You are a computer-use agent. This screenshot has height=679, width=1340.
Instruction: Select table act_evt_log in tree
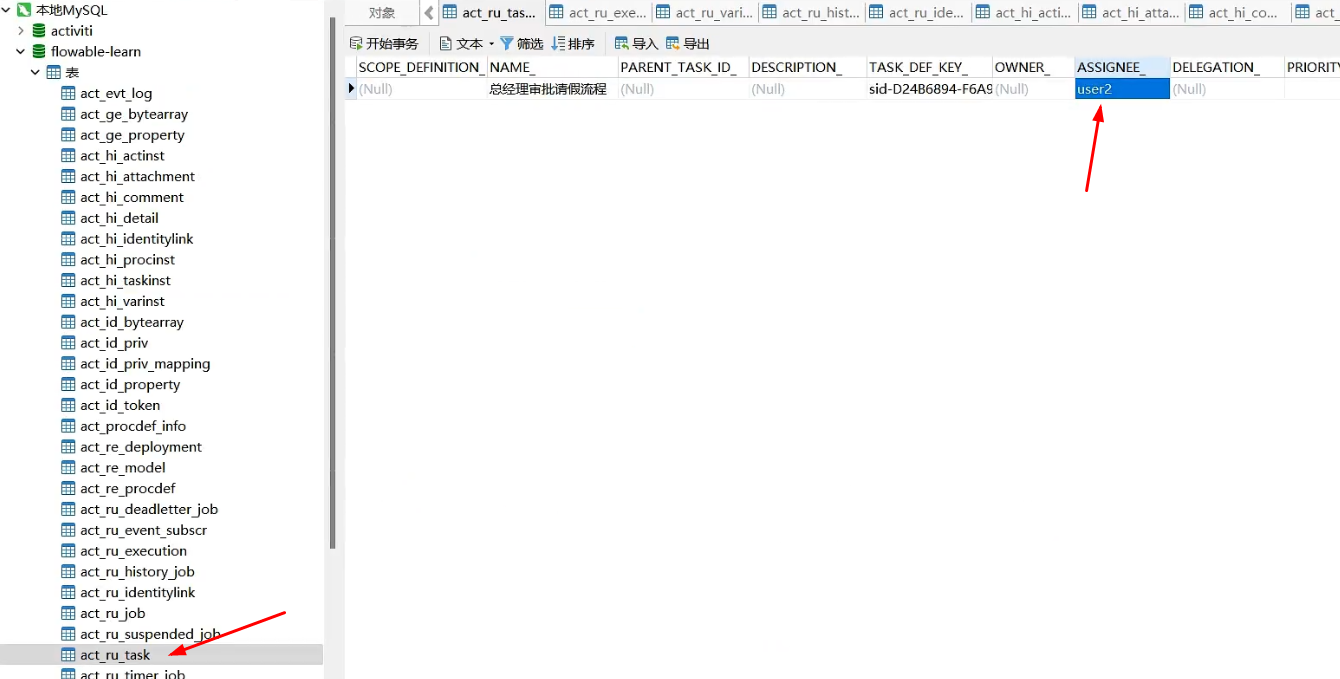pyautogui.click(x=116, y=93)
